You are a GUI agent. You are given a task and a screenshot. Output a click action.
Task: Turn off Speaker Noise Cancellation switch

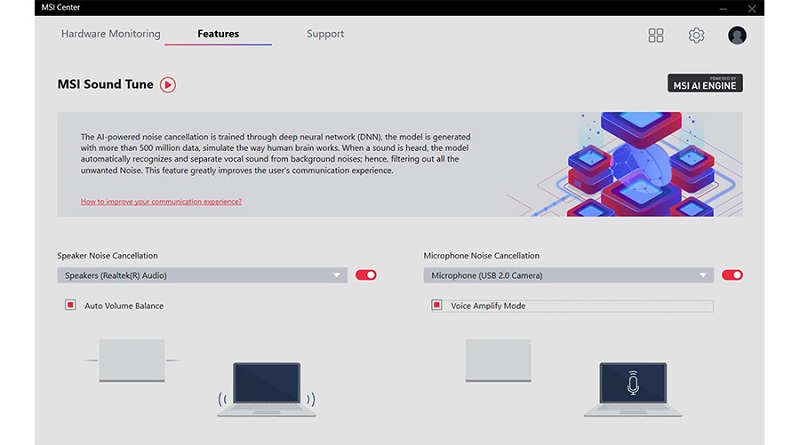(366, 275)
